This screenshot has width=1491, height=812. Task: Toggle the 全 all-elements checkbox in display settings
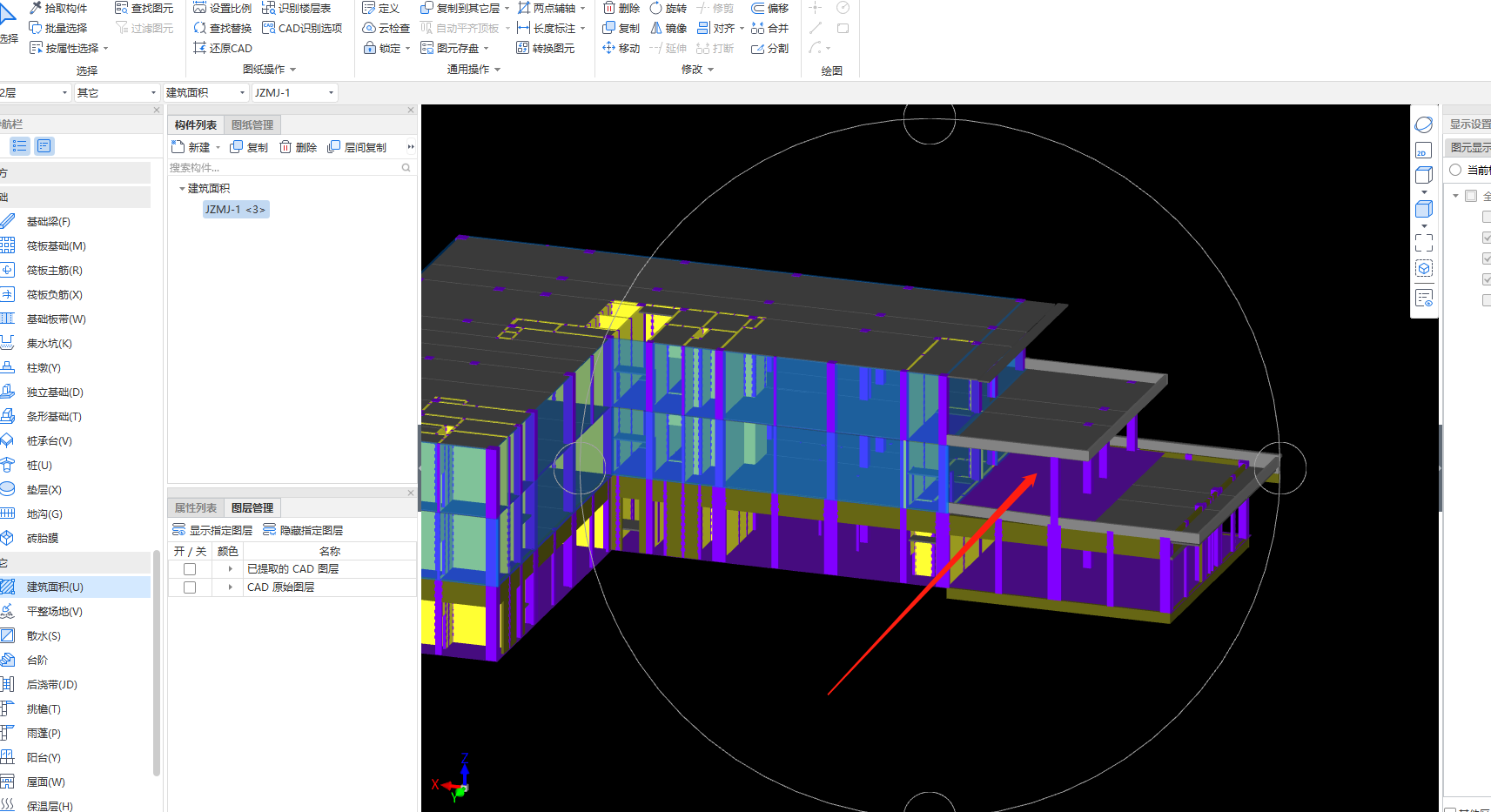[1471, 196]
